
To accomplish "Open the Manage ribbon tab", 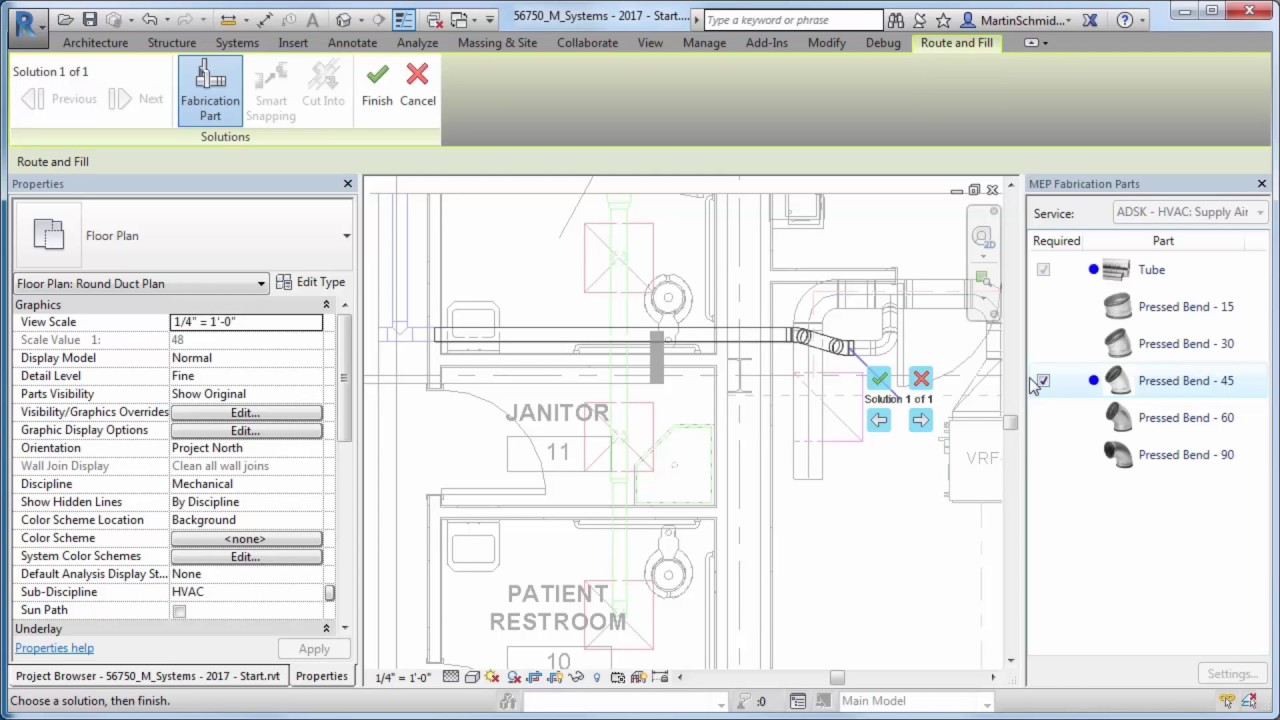I will (704, 43).
